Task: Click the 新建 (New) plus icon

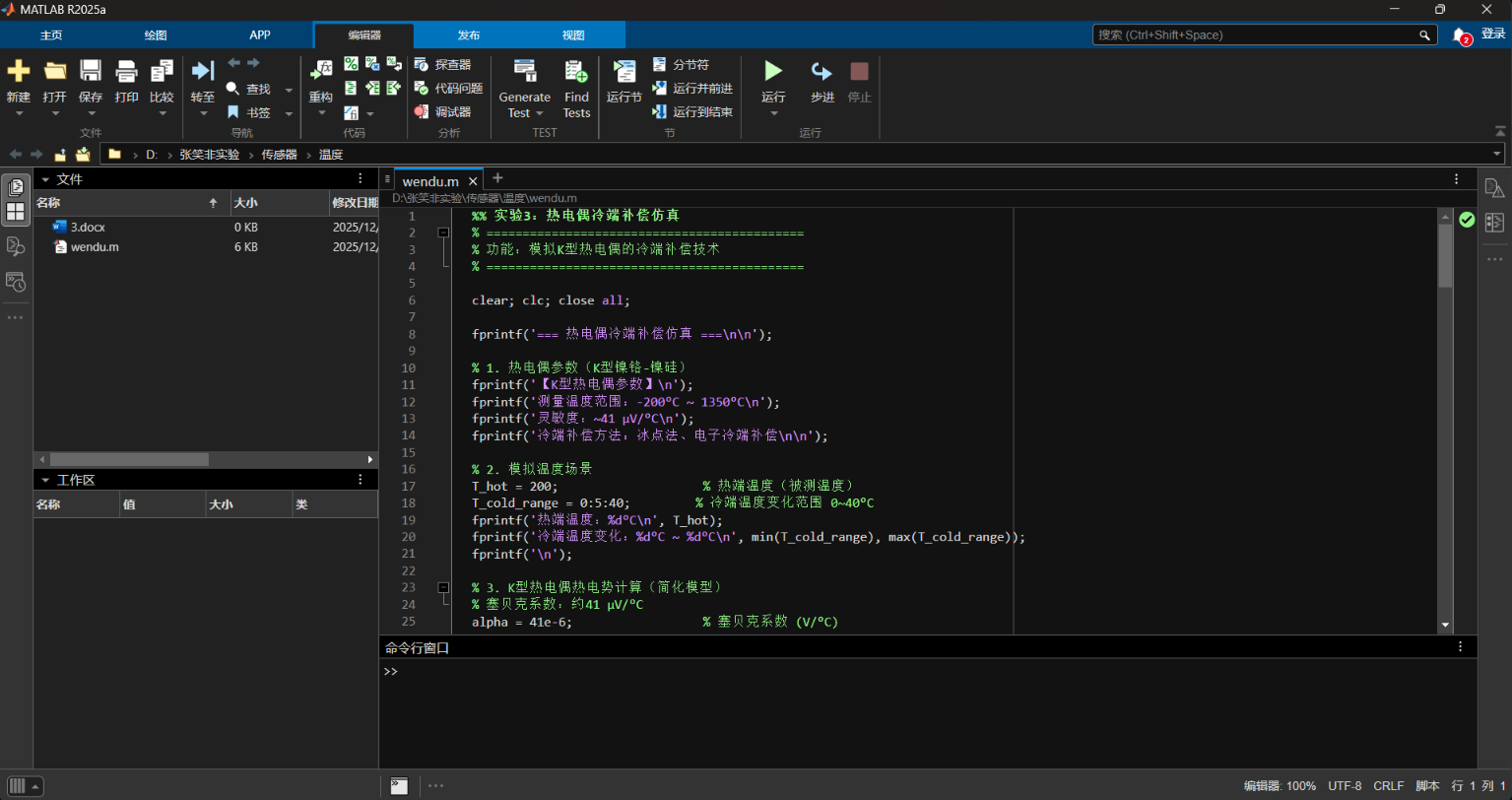Action: tap(19, 71)
